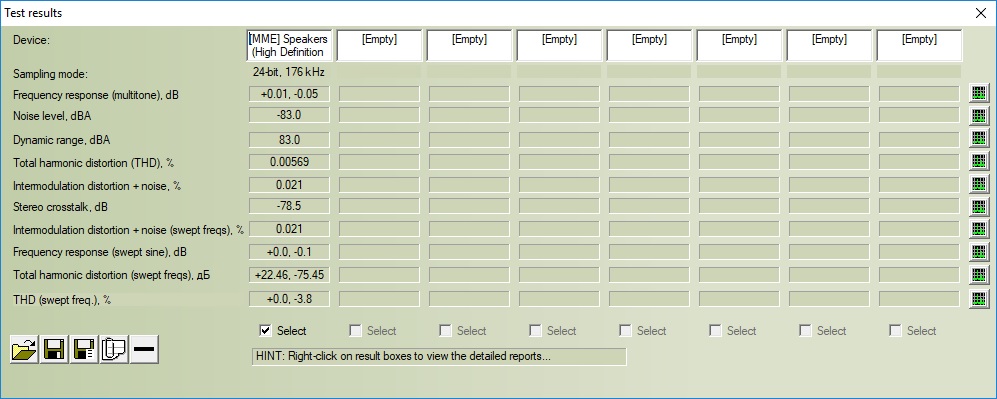View graph for Frequency response (swept sine) row
997x399 pixels.
tap(979, 252)
